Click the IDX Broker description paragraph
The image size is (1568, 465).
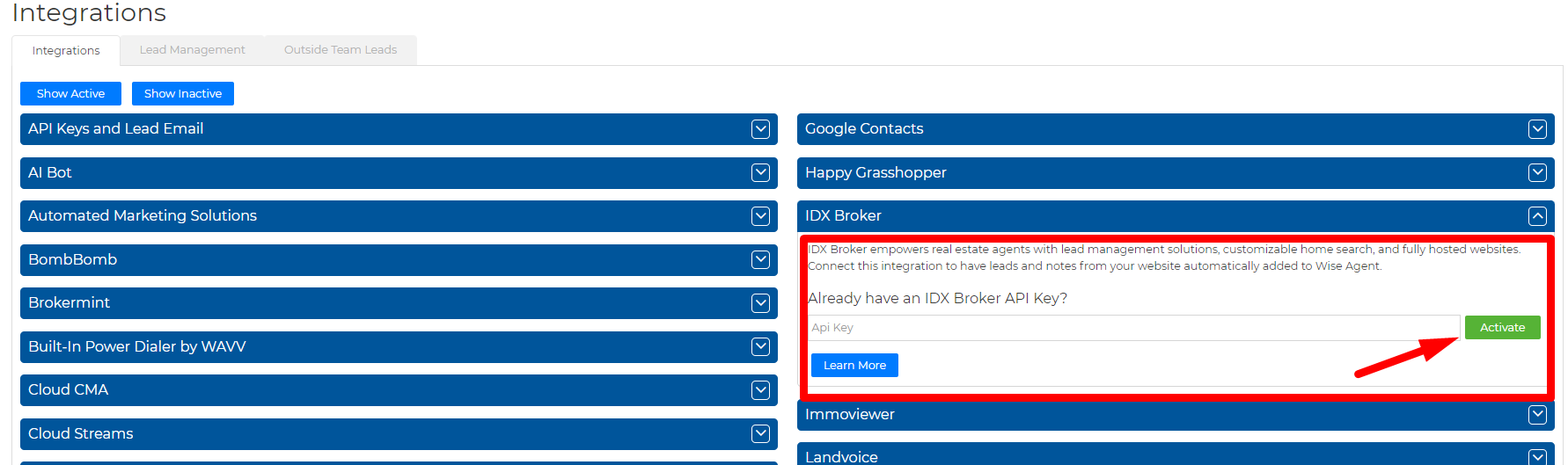tap(1164, 258)
